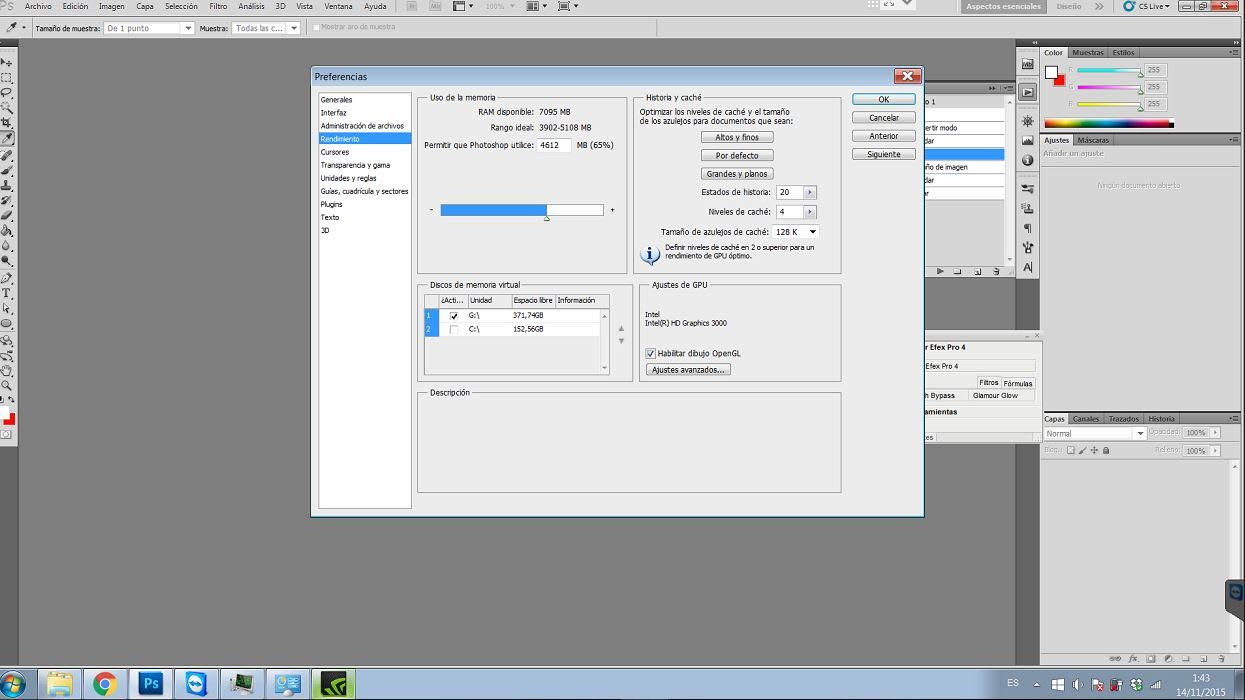Enable the C:\ scratch disk checkbox
Viewport: 1245px width, 700px height.
(454, 329)
